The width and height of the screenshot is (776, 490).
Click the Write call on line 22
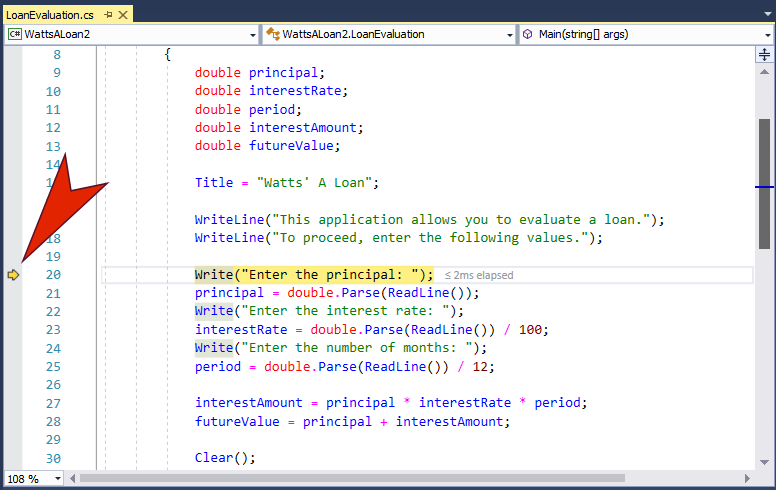214,311
